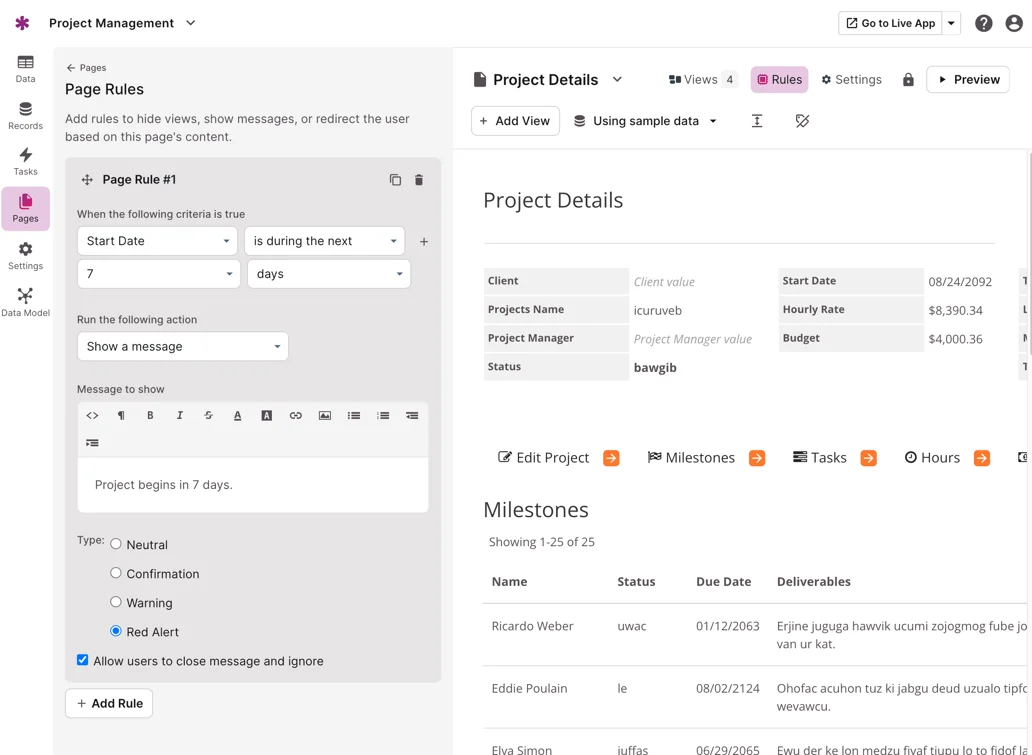Image resolution: width=1032 pixels, height=755 pixels.
Task: Open the Start Date criteria dropdown
Action: point(157,241)
